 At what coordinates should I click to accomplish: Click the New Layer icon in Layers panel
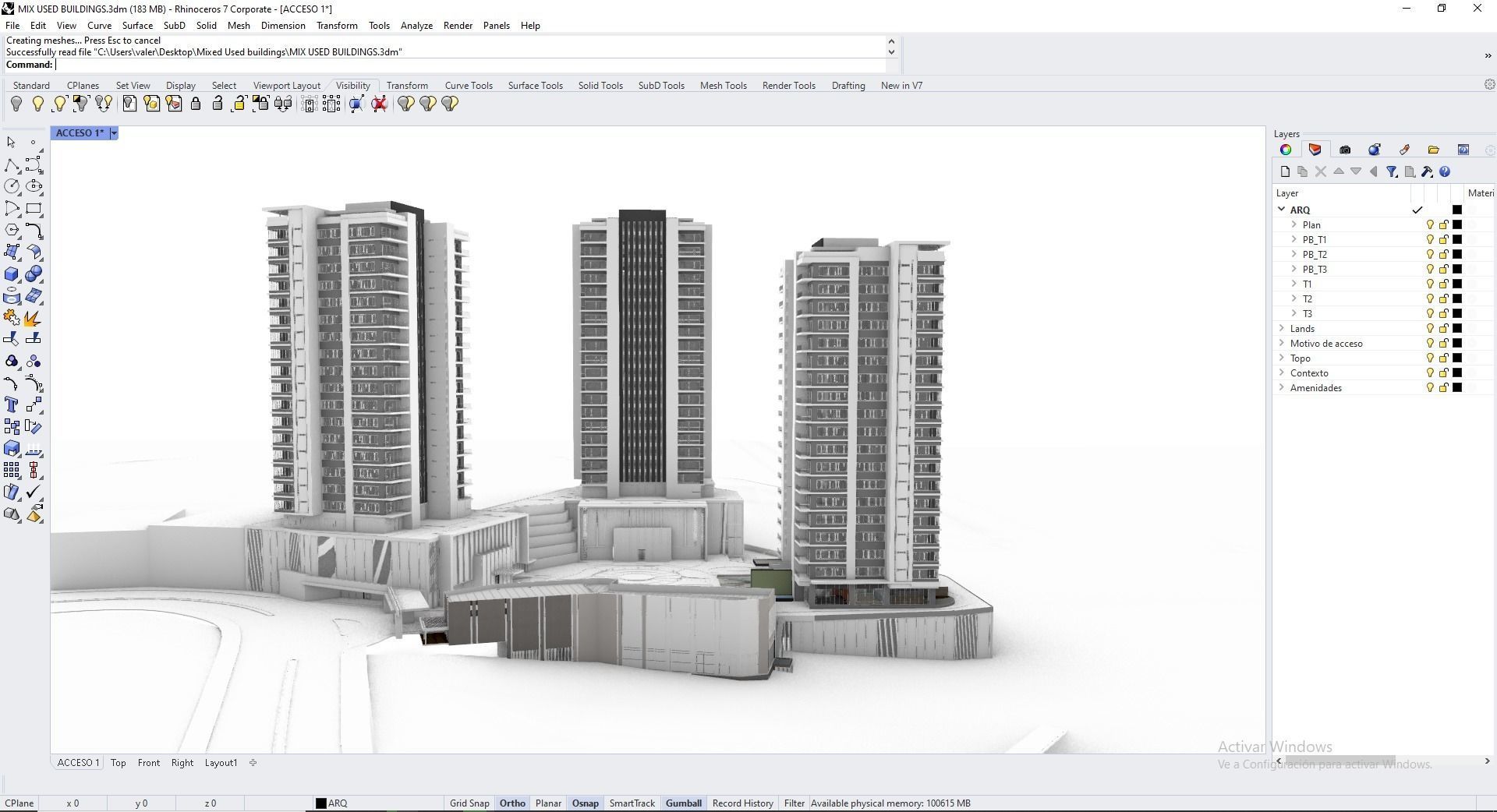1286,171
